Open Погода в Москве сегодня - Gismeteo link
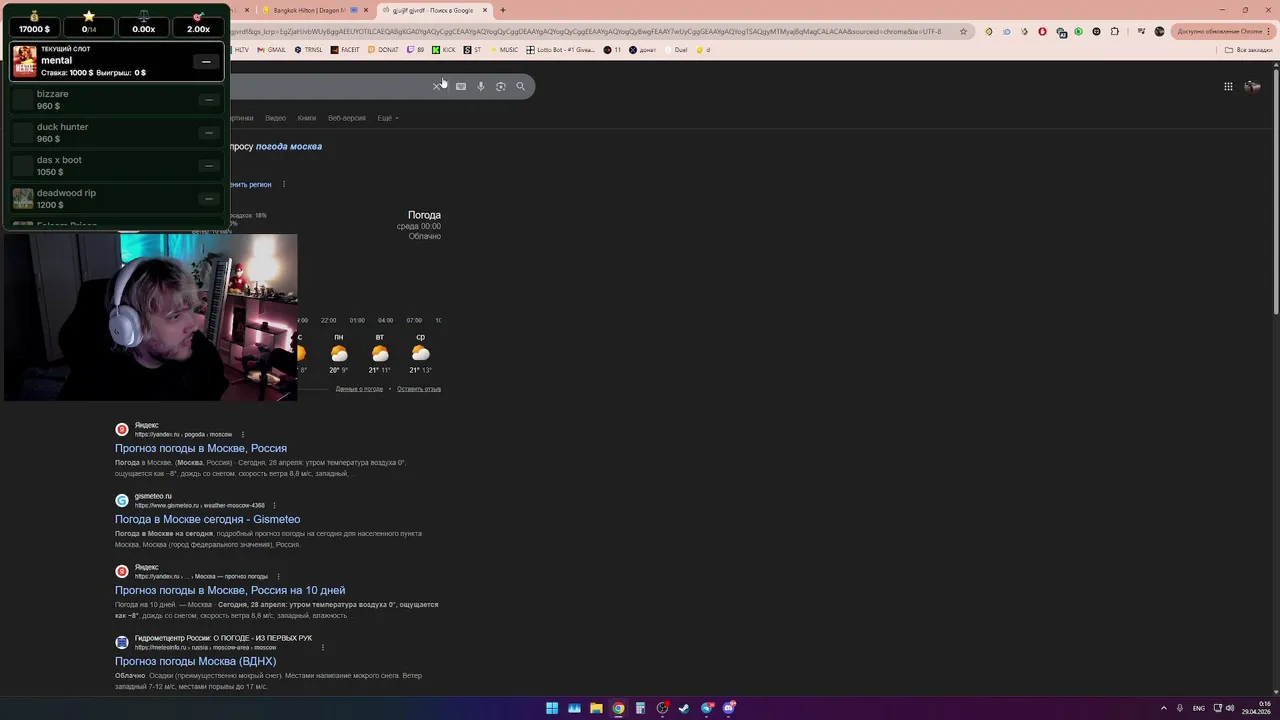This screenshot has height=720, width=1280. click(207, 519)
